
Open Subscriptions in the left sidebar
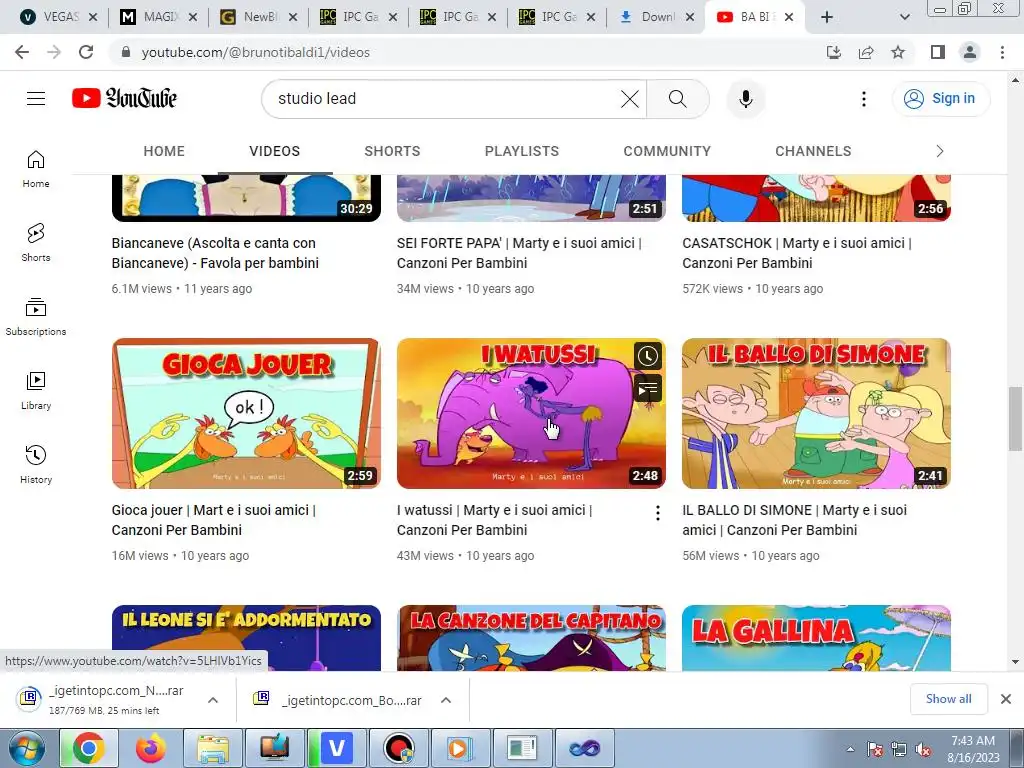pos(36,317)
